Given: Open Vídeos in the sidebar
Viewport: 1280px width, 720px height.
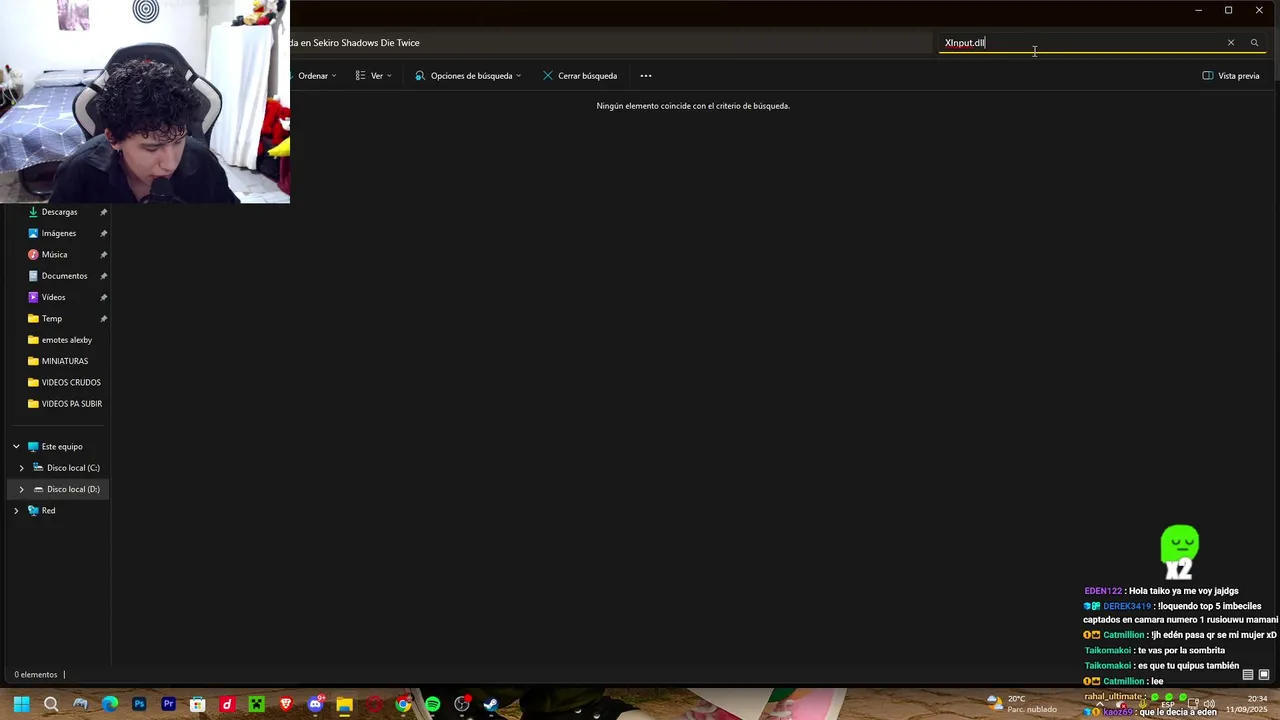Looking at the screenshot, I should click(53, 297).
